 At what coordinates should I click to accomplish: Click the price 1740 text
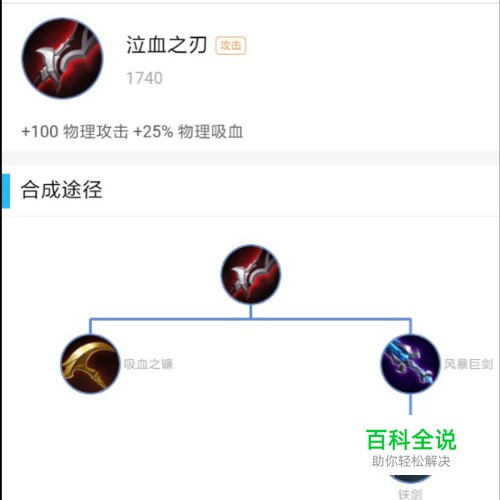point(144,78)
